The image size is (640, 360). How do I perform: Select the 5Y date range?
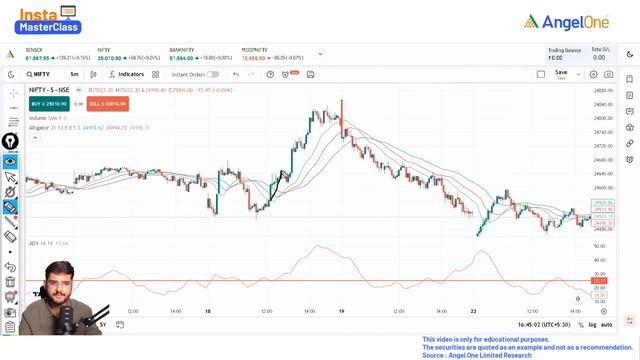[x=103, y=325]
